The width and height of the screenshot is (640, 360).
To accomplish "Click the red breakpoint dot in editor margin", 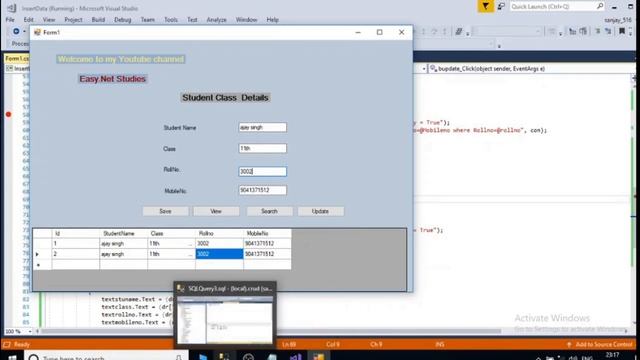I will click(9, 114).
